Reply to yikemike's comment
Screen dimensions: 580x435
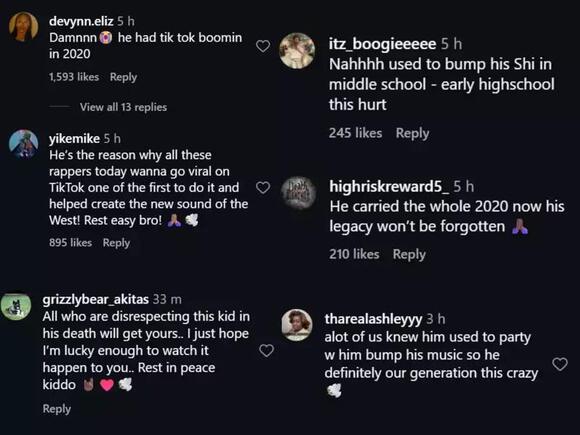point(116,243)
